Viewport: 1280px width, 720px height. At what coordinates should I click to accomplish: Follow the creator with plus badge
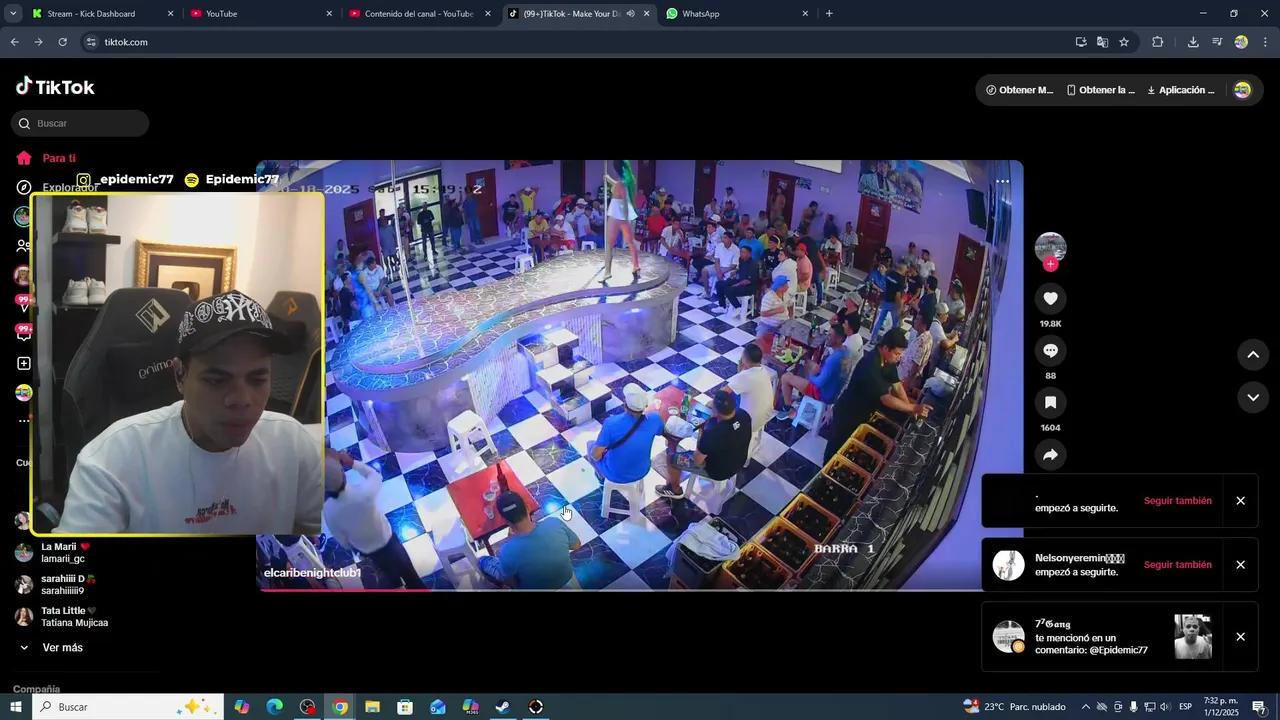click(1050, 265)
